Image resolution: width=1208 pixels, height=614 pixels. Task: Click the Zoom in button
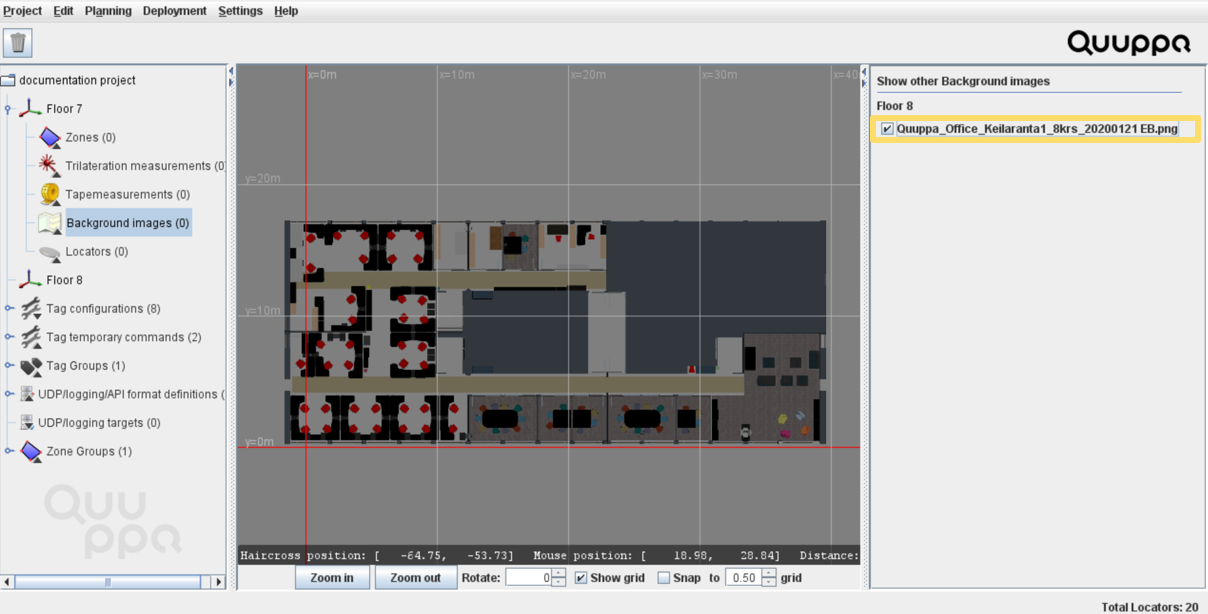(332, 578)
